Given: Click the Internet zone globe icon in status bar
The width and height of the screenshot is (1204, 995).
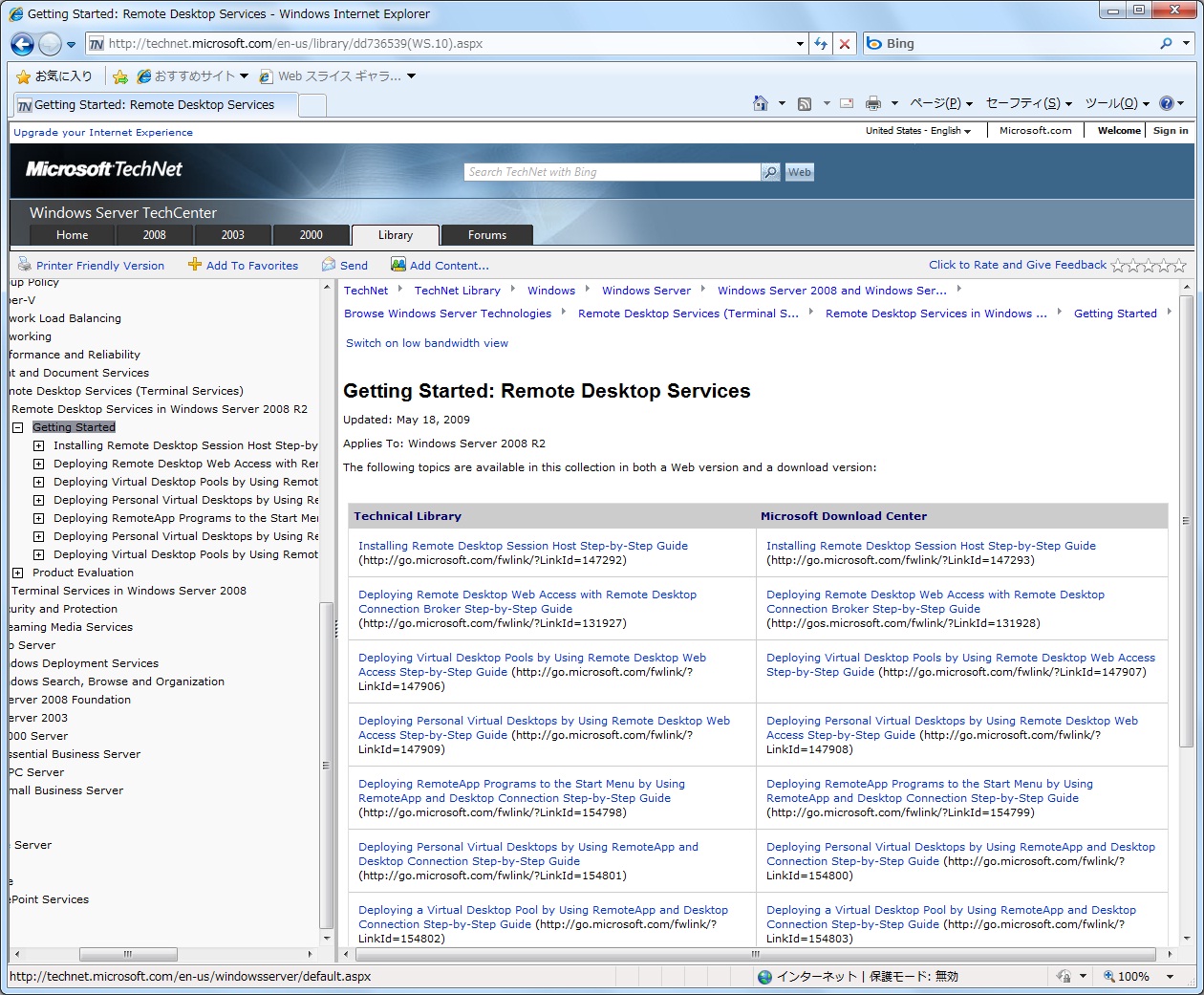Looking at the screenshot, I should click(x=764, y=977).
